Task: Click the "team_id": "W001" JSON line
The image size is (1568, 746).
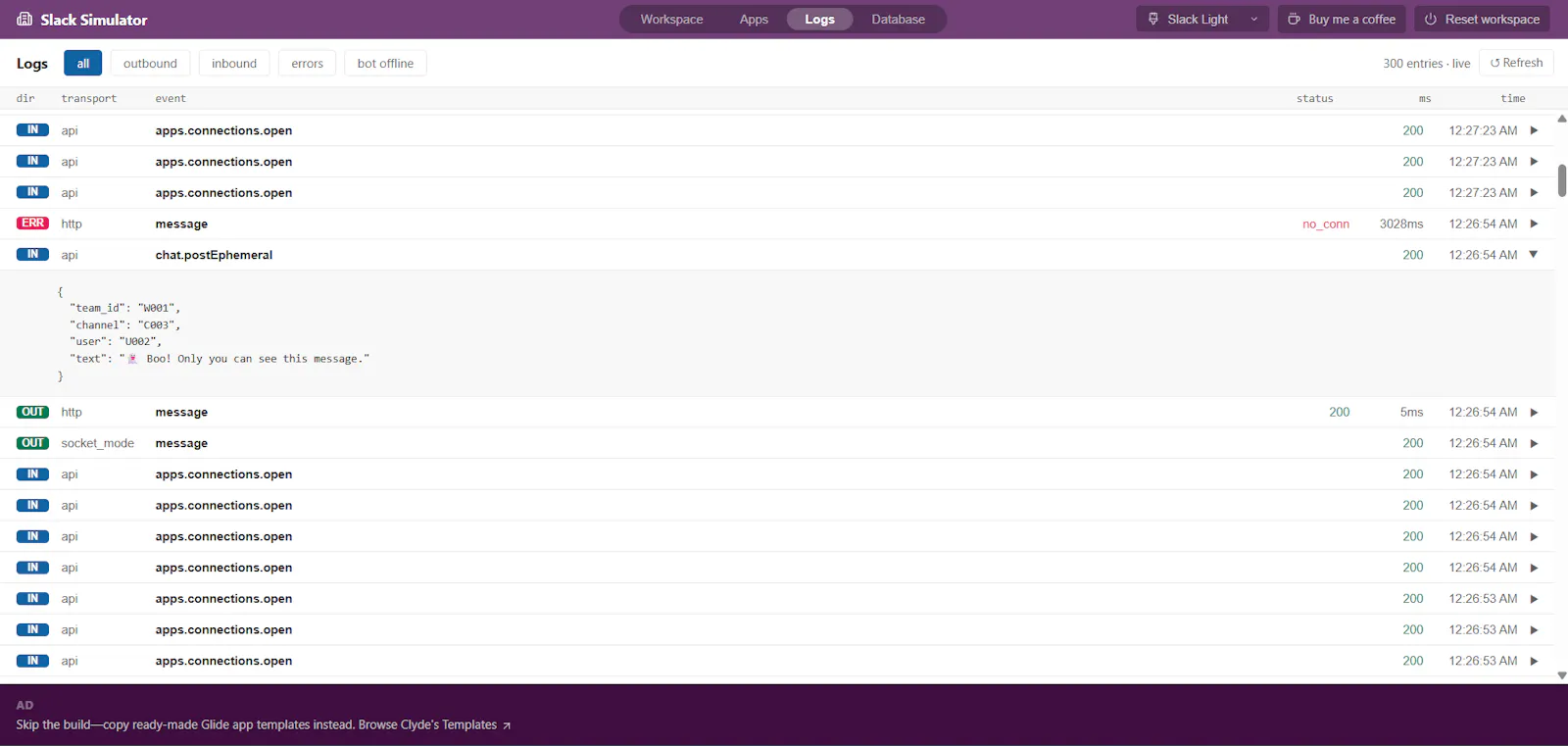Action: 125,308
